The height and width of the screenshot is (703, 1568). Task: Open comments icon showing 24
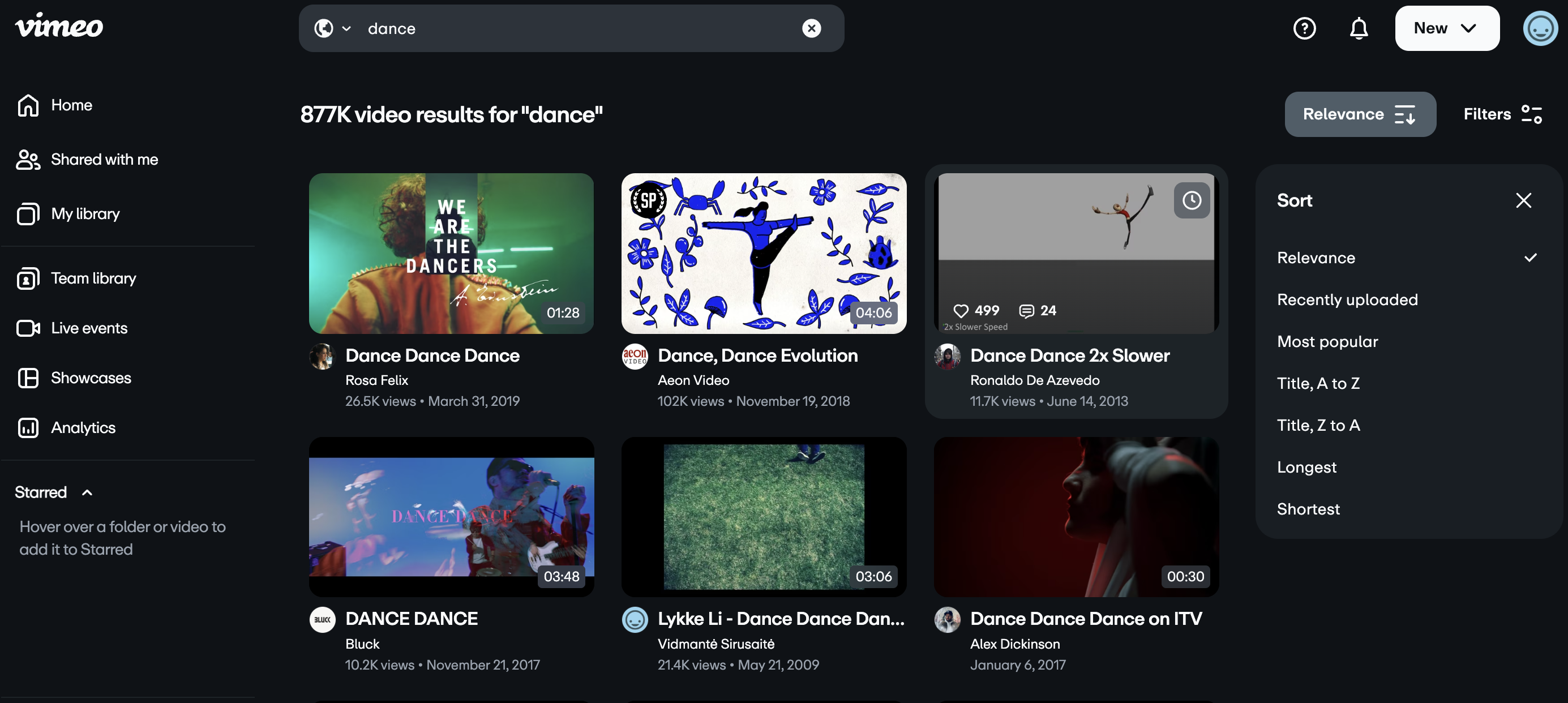[1026, 311]
